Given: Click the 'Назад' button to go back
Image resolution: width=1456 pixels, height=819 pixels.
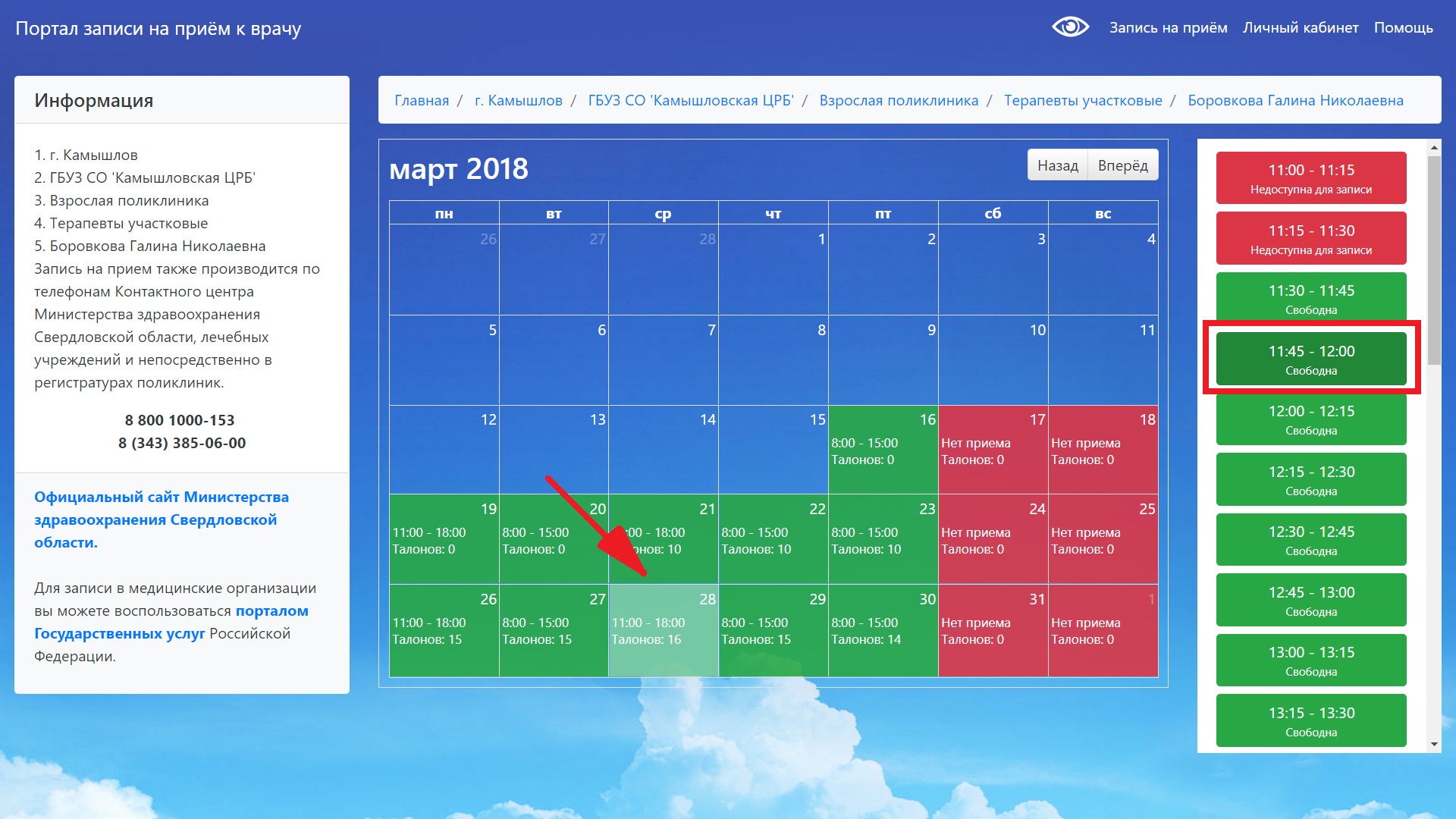Looking at the screenshot, I should click(1057, 166).
